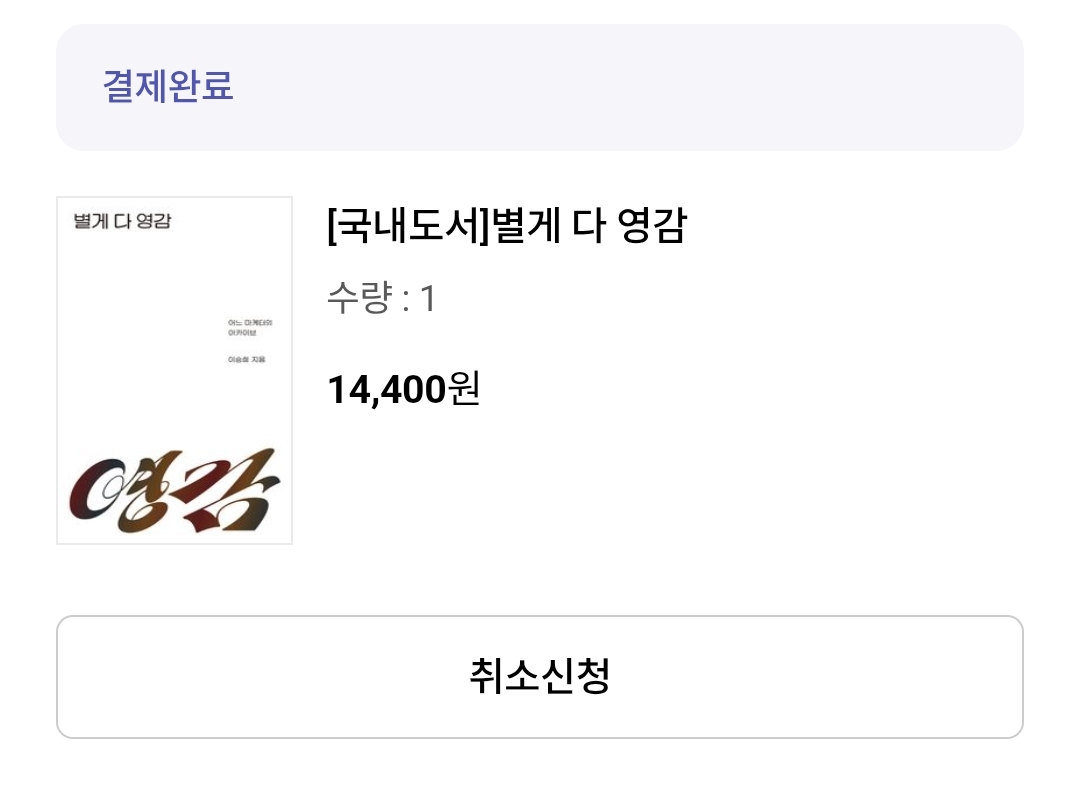This screenshot has width=1076, height=792.
Task: Click the small 별게 다 영감 heading on the cover
Action: [122, 221]
